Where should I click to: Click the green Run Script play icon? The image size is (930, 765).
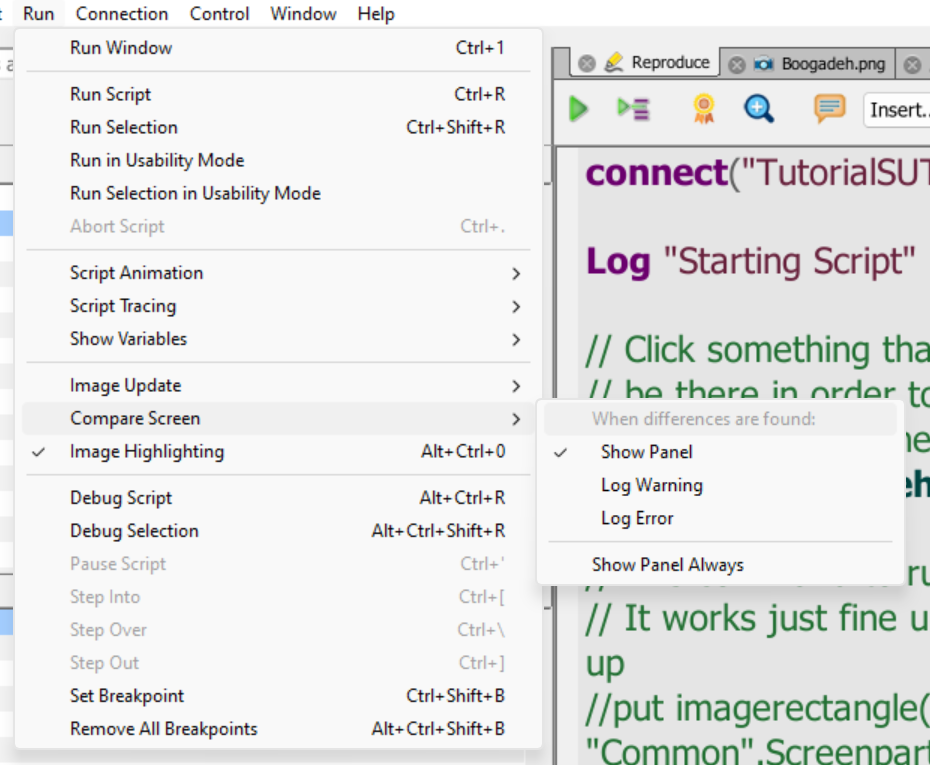(x=578, y=109)
